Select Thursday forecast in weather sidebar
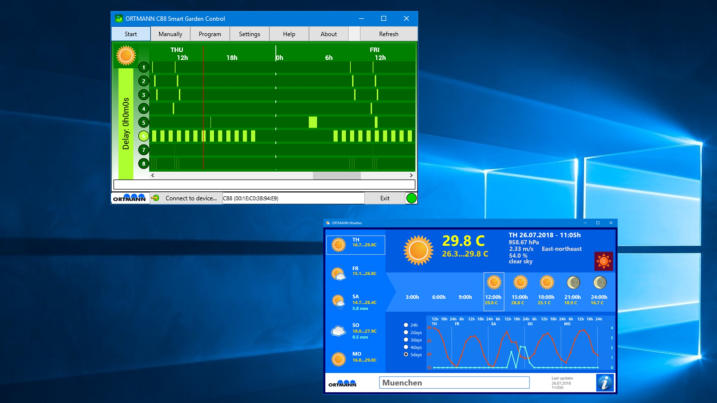This screenshot has width=717, height=403. coord(355,244)
